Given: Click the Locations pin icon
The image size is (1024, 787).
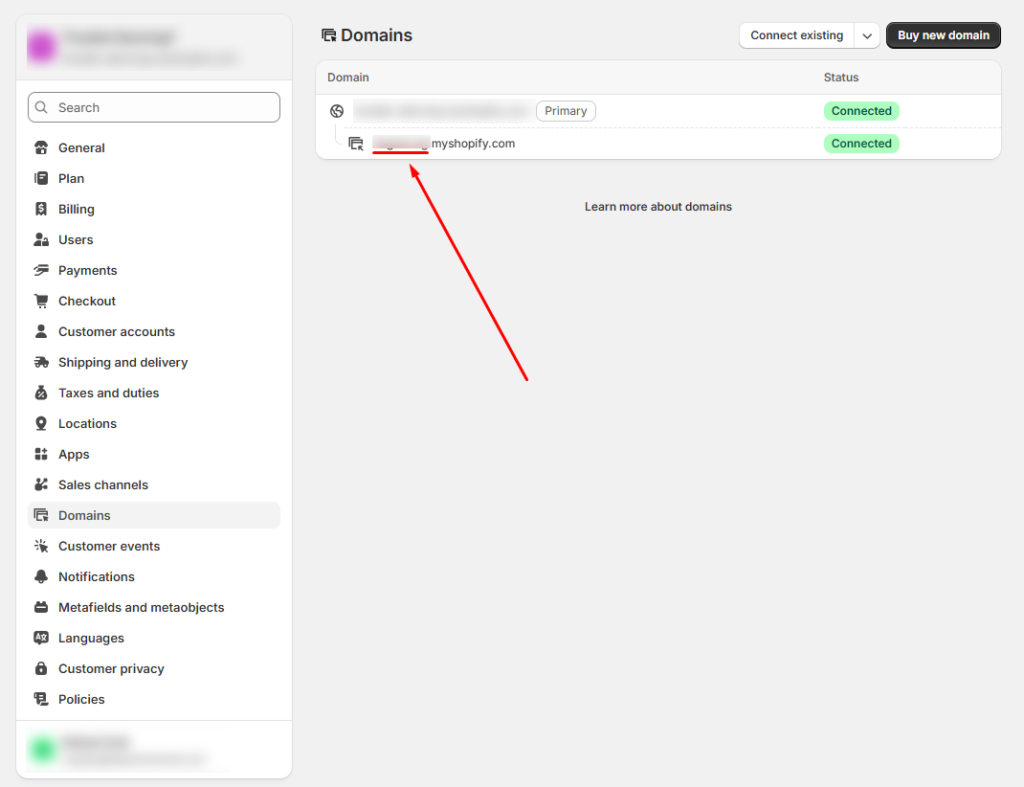Looking at the screenshot, I should (x=41, y=424).
